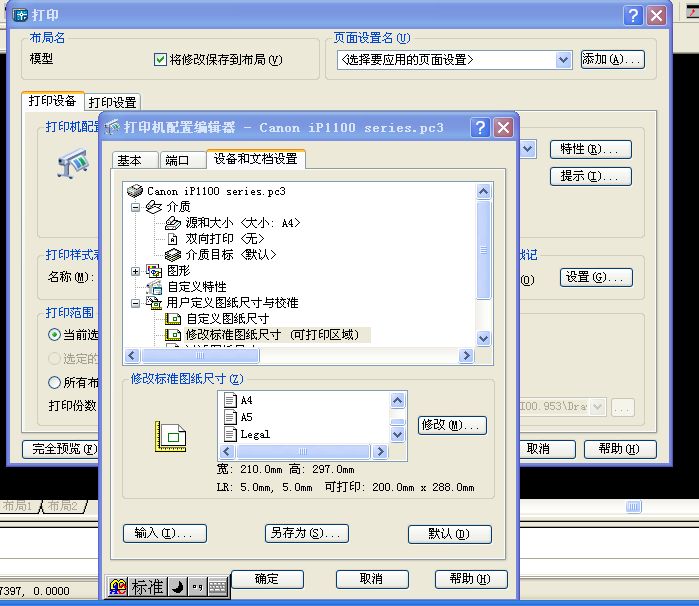
Task: Click the paper size preview icon with yellow ruler
Action: tap(170, 437)
